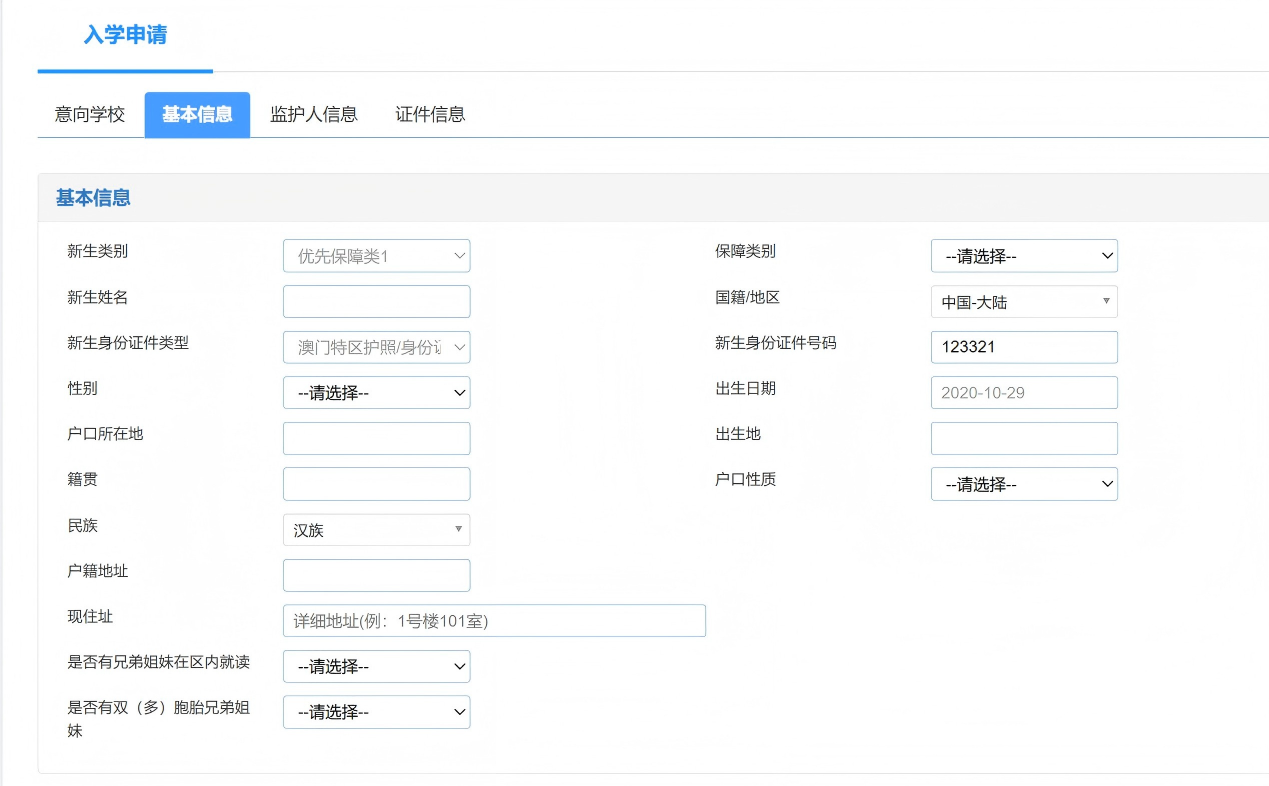Image resolution: width=1269 pixels, height=786 pixels.
Task: Expand the 户口性质 dropdown
Action: click(1024, 484)
